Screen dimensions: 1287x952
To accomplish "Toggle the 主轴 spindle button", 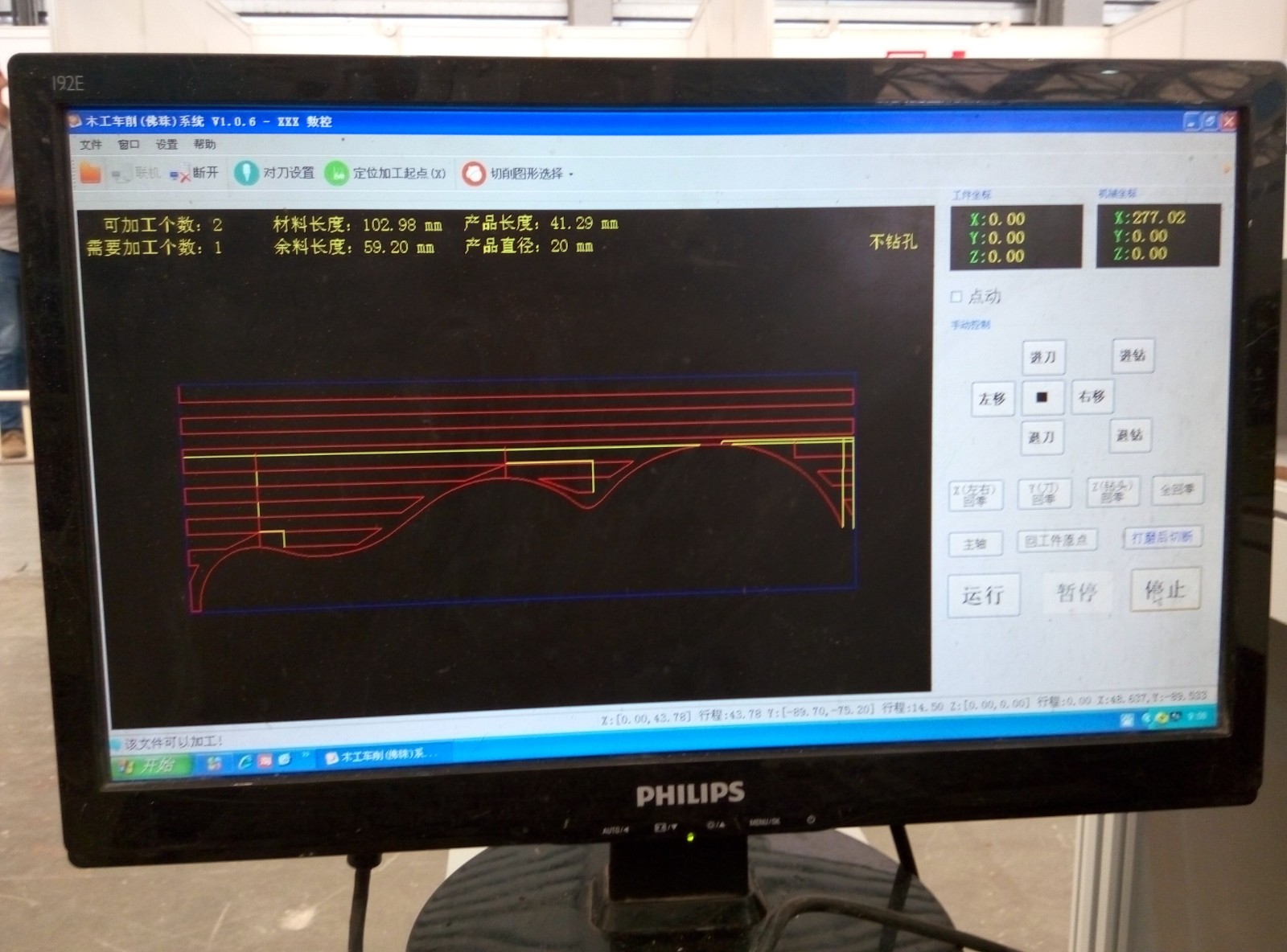I will click(974, 544).
